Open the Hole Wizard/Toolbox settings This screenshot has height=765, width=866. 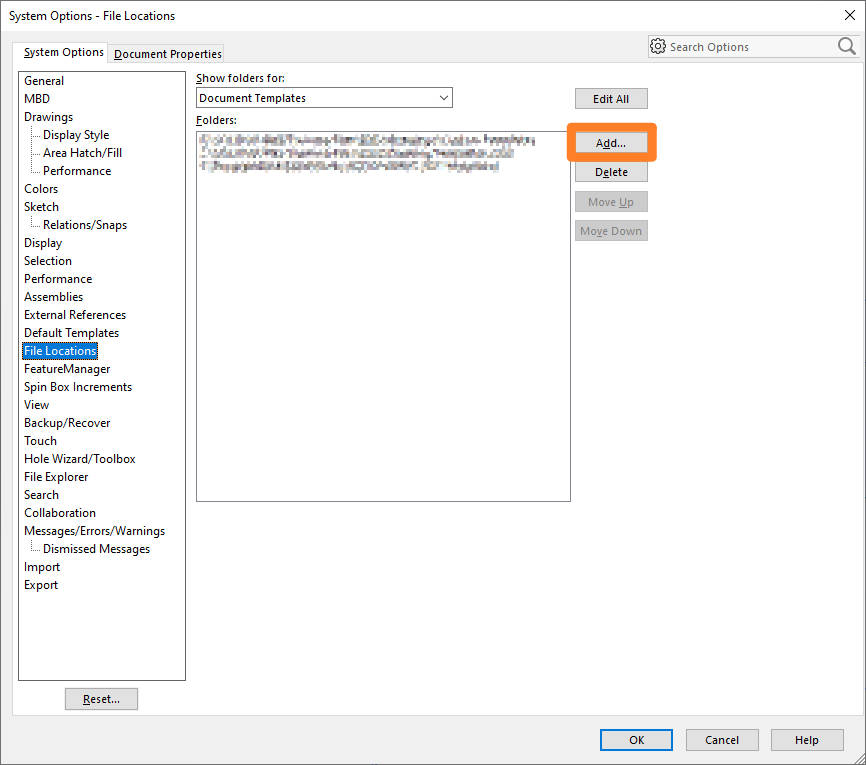[79, 458]
